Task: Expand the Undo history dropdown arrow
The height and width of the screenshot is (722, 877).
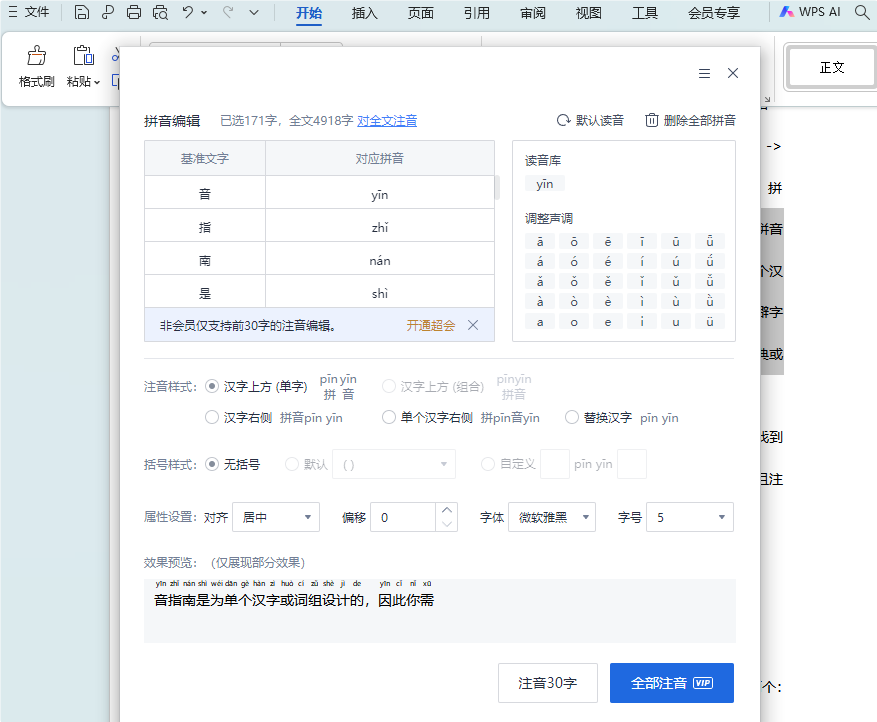Action: point(204,12)
